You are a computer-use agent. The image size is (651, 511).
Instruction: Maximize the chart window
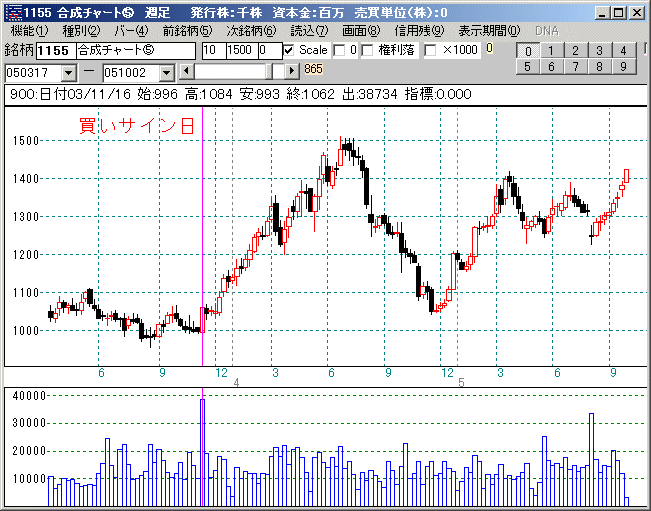[619, 13]
